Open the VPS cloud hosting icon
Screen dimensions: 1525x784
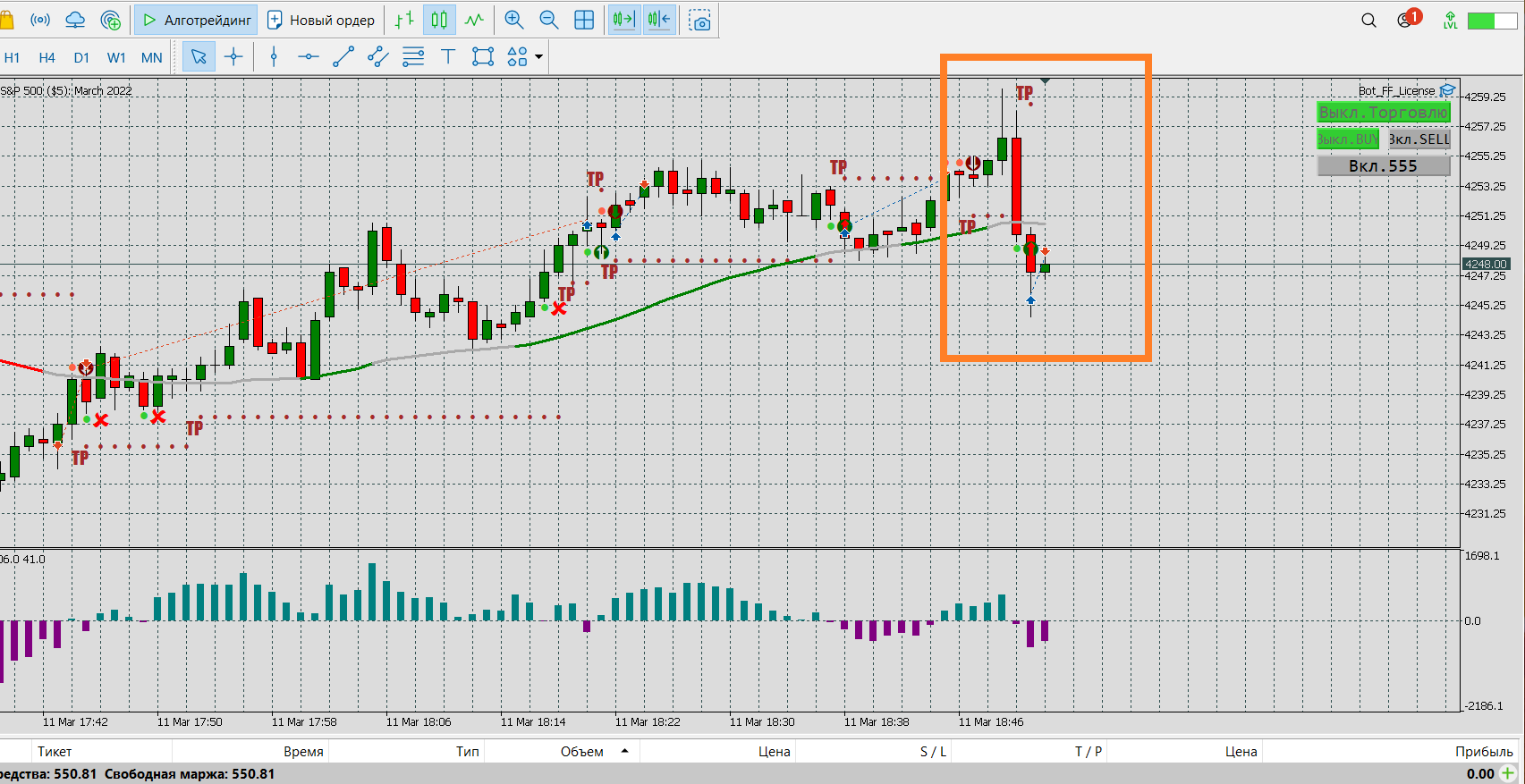coord(75,20)
